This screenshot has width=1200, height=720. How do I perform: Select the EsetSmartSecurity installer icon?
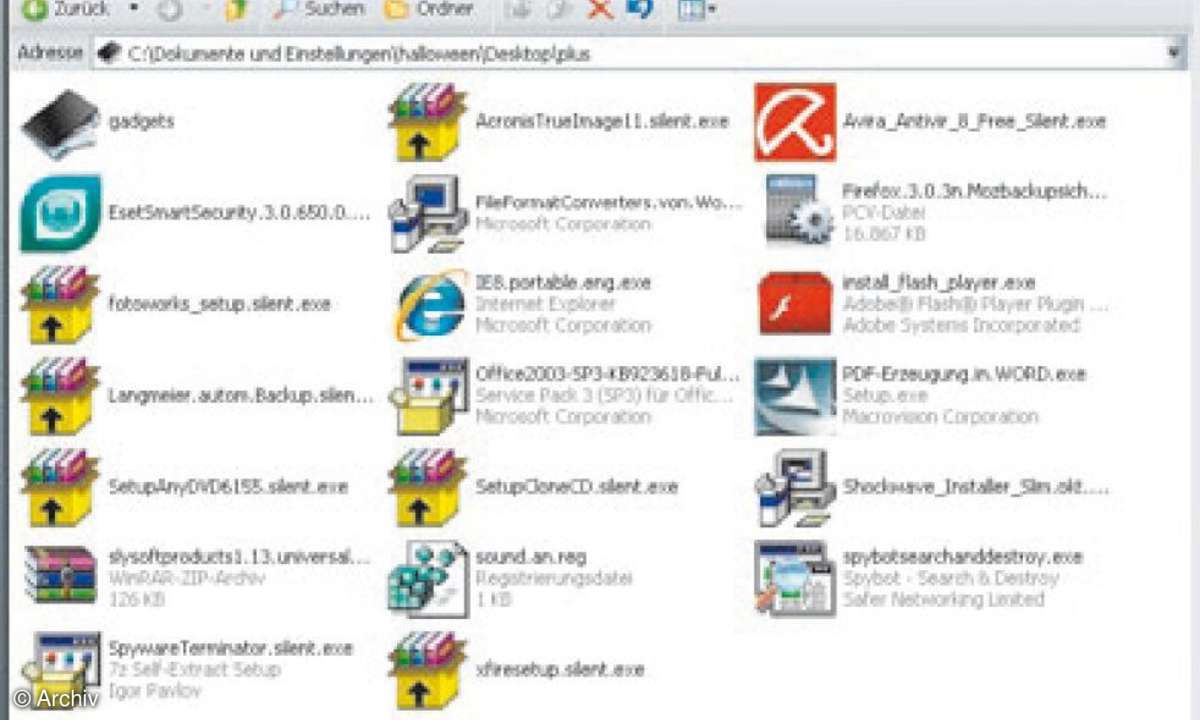coord(60,213)
